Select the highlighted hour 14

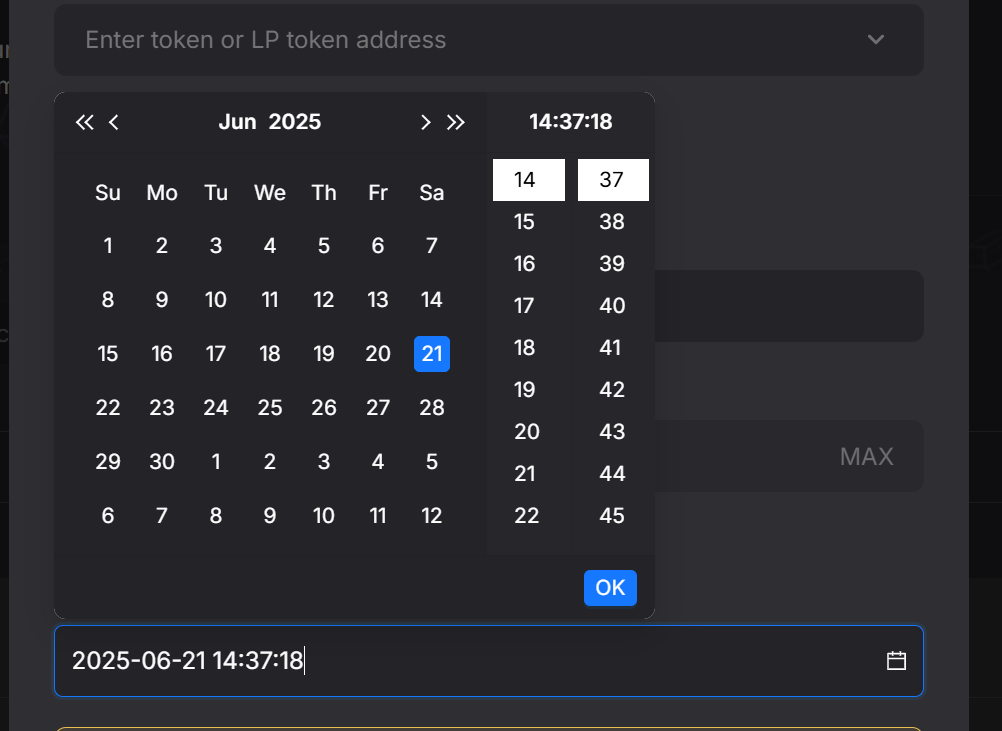528,180
